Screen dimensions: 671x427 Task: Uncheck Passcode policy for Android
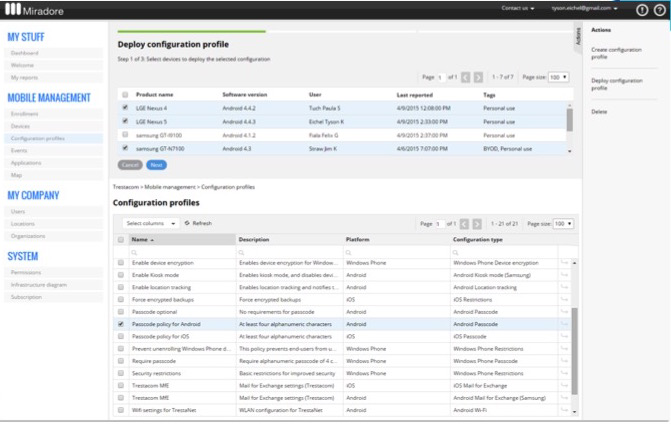click(x=121, y=324)
